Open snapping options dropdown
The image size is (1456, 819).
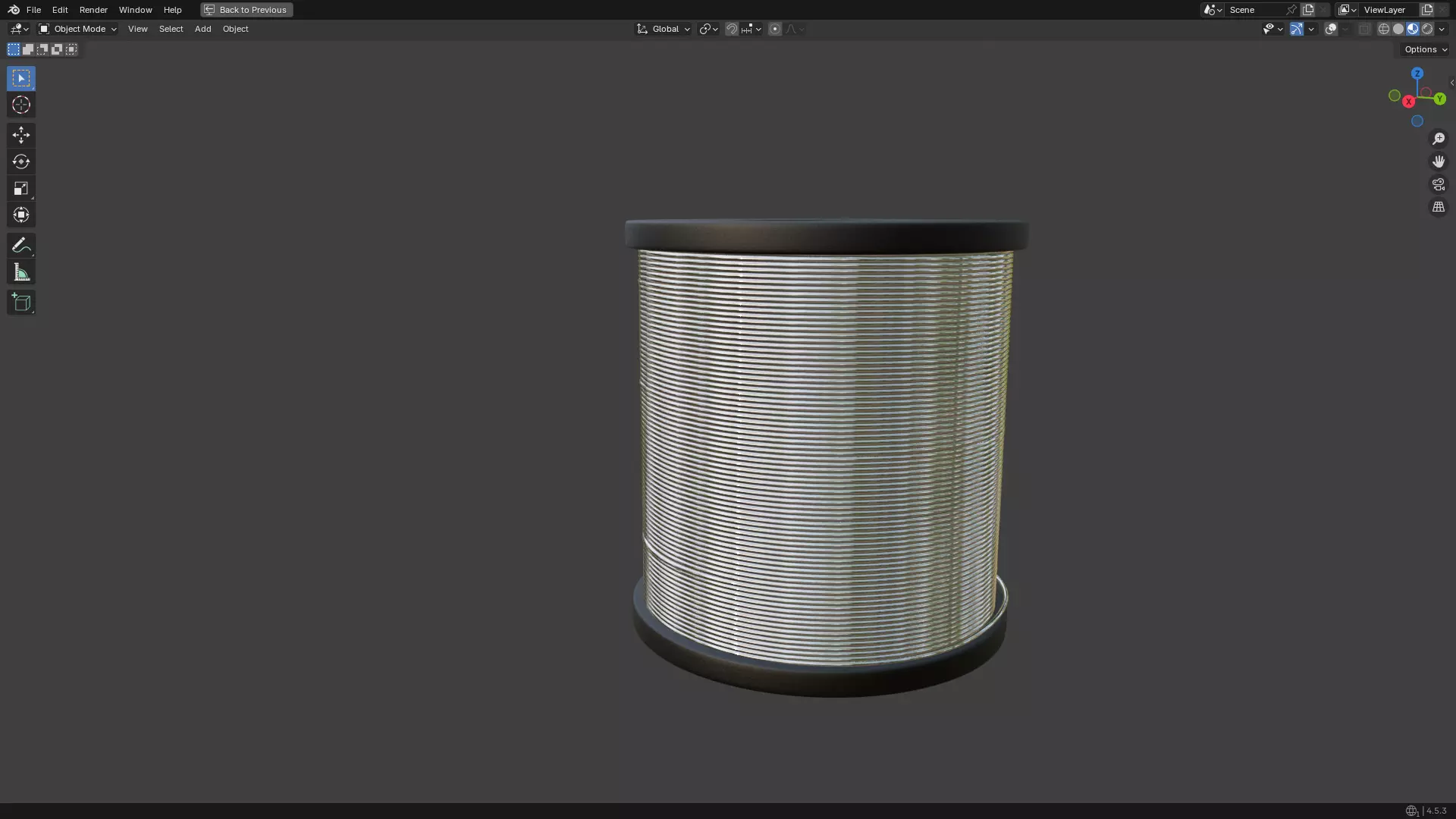point(752,29)
